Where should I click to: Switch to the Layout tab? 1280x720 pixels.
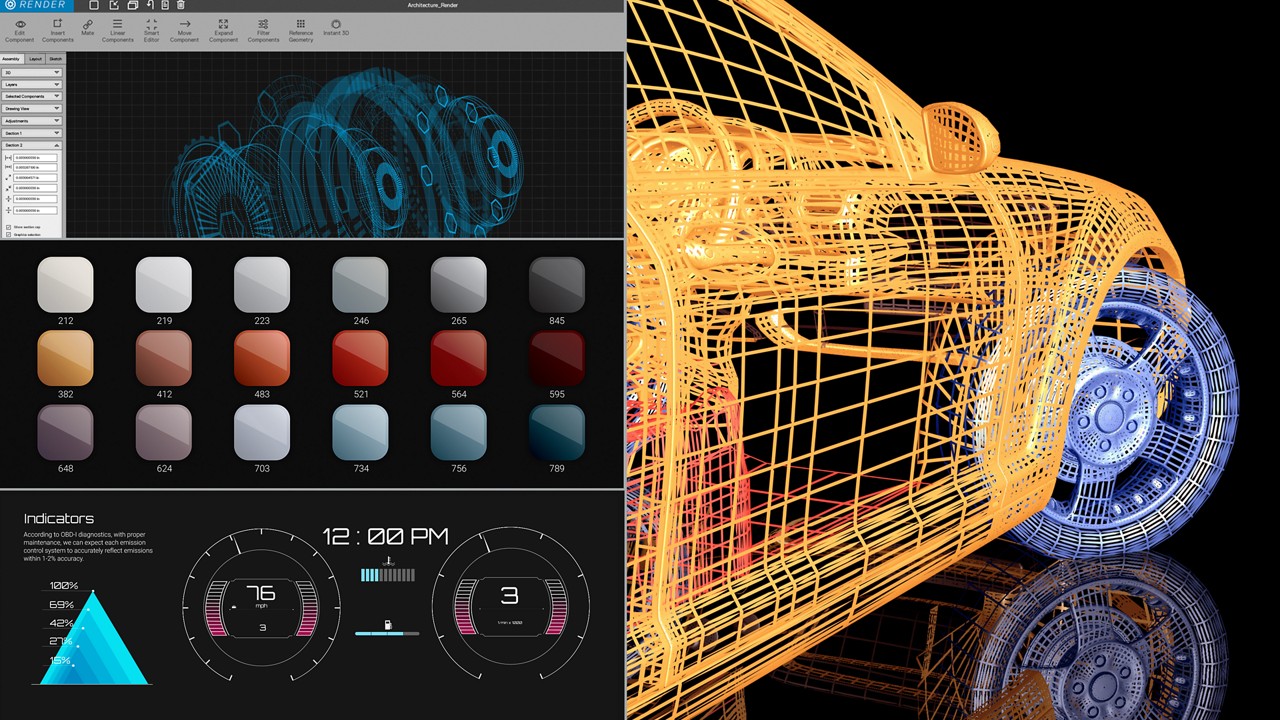(x=35, y=59)
